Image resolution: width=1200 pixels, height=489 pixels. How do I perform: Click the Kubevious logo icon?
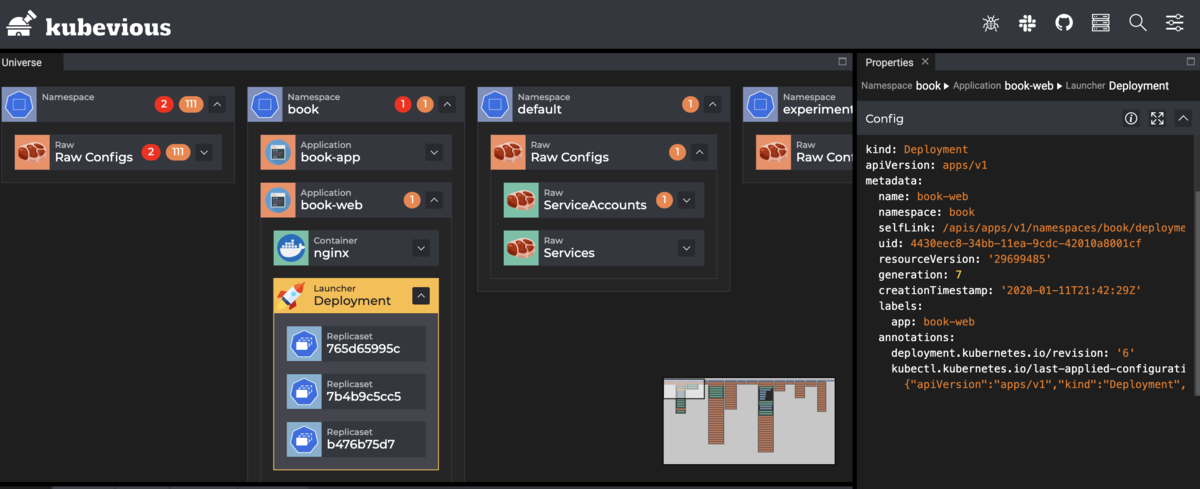point(23,25)
